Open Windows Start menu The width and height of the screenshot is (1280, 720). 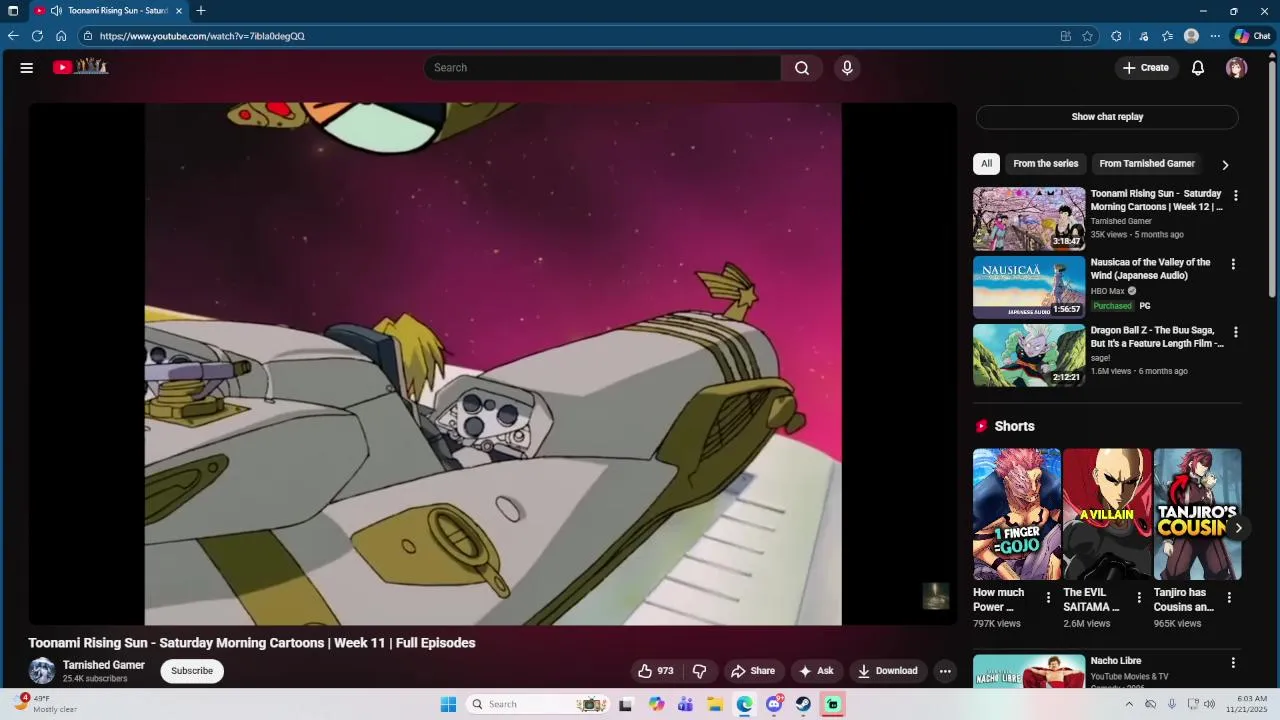448,704
